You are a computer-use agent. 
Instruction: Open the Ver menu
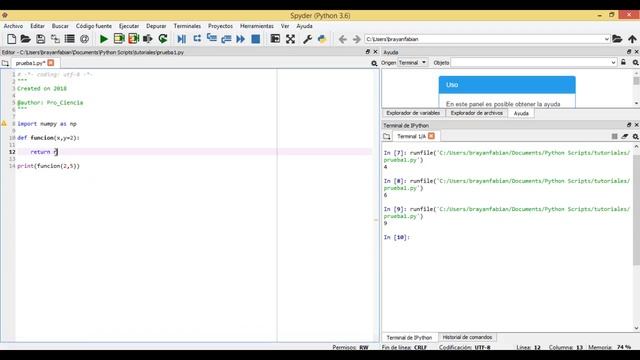(x=285, y=26)
